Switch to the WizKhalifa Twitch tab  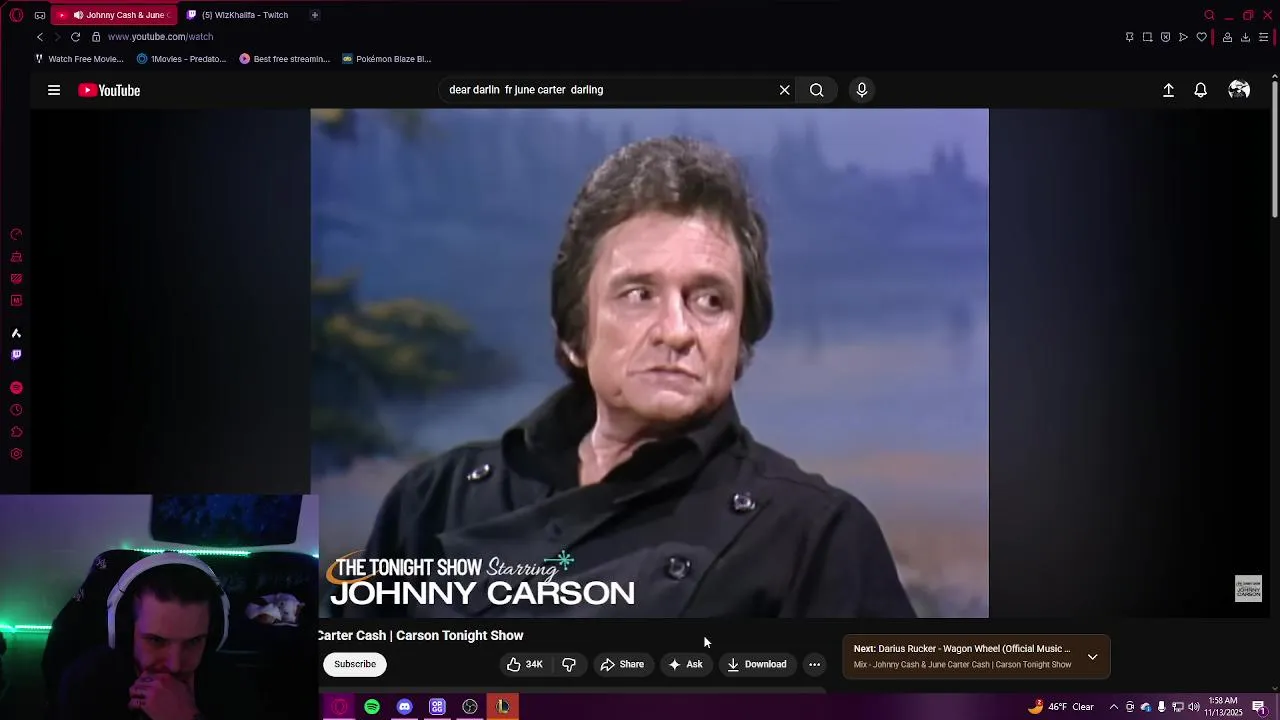pos(244,15)
